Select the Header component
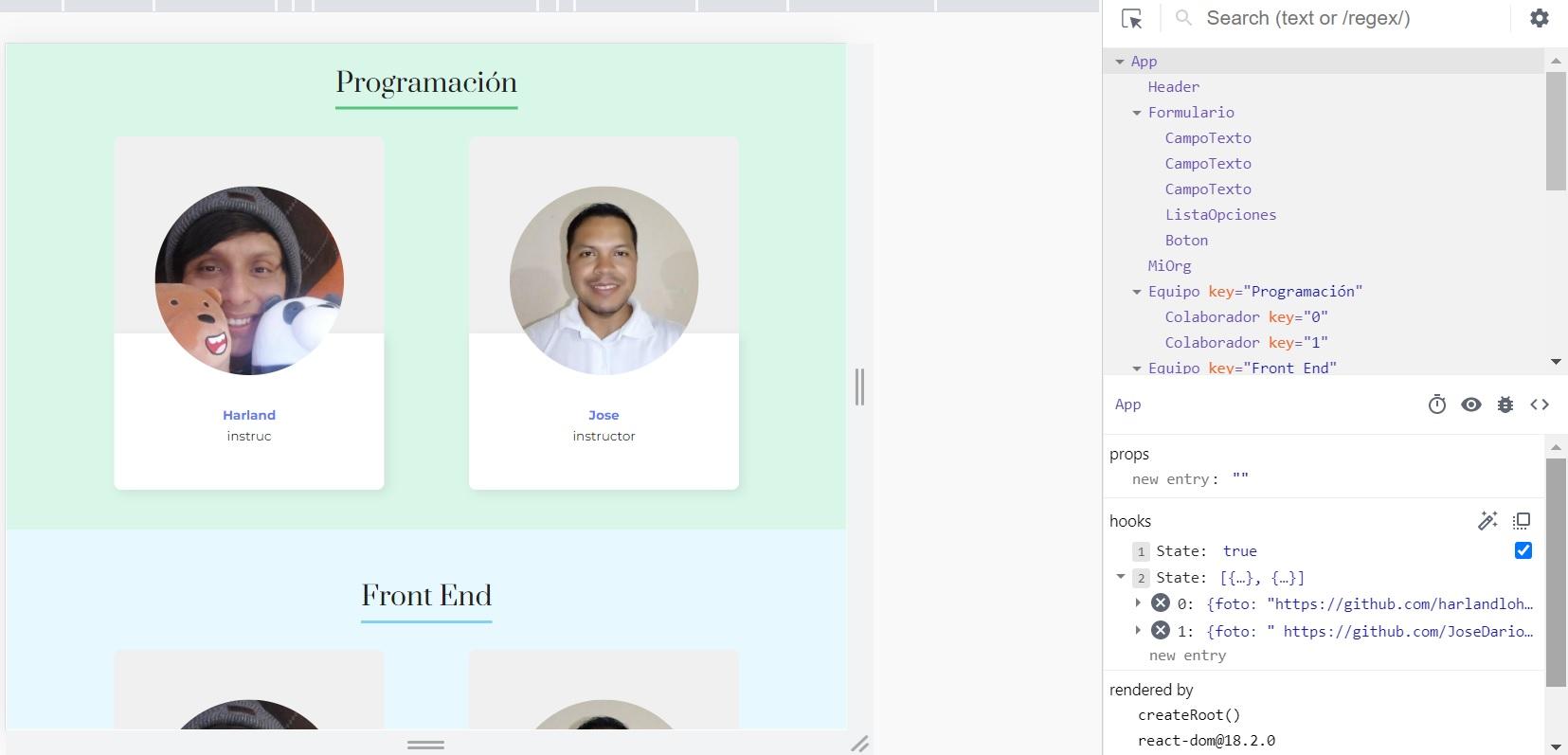 point(1173,87)
